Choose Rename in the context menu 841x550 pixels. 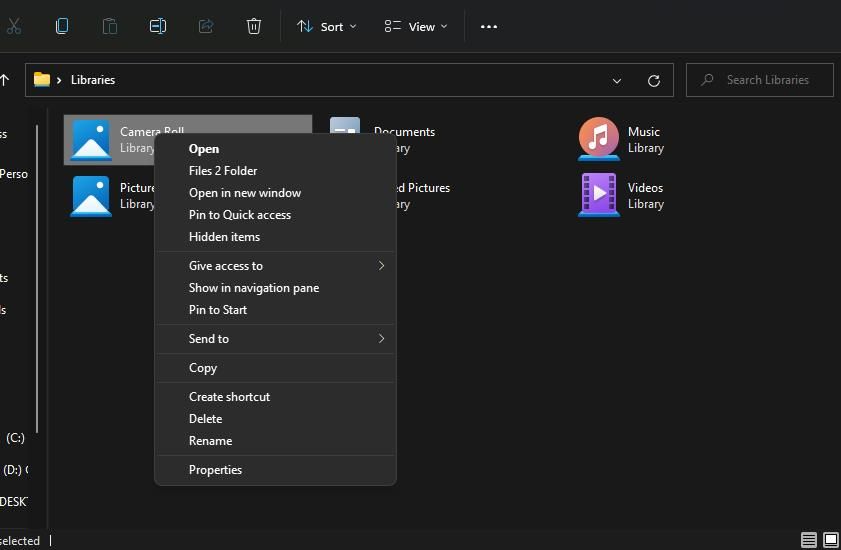[210, 440]
